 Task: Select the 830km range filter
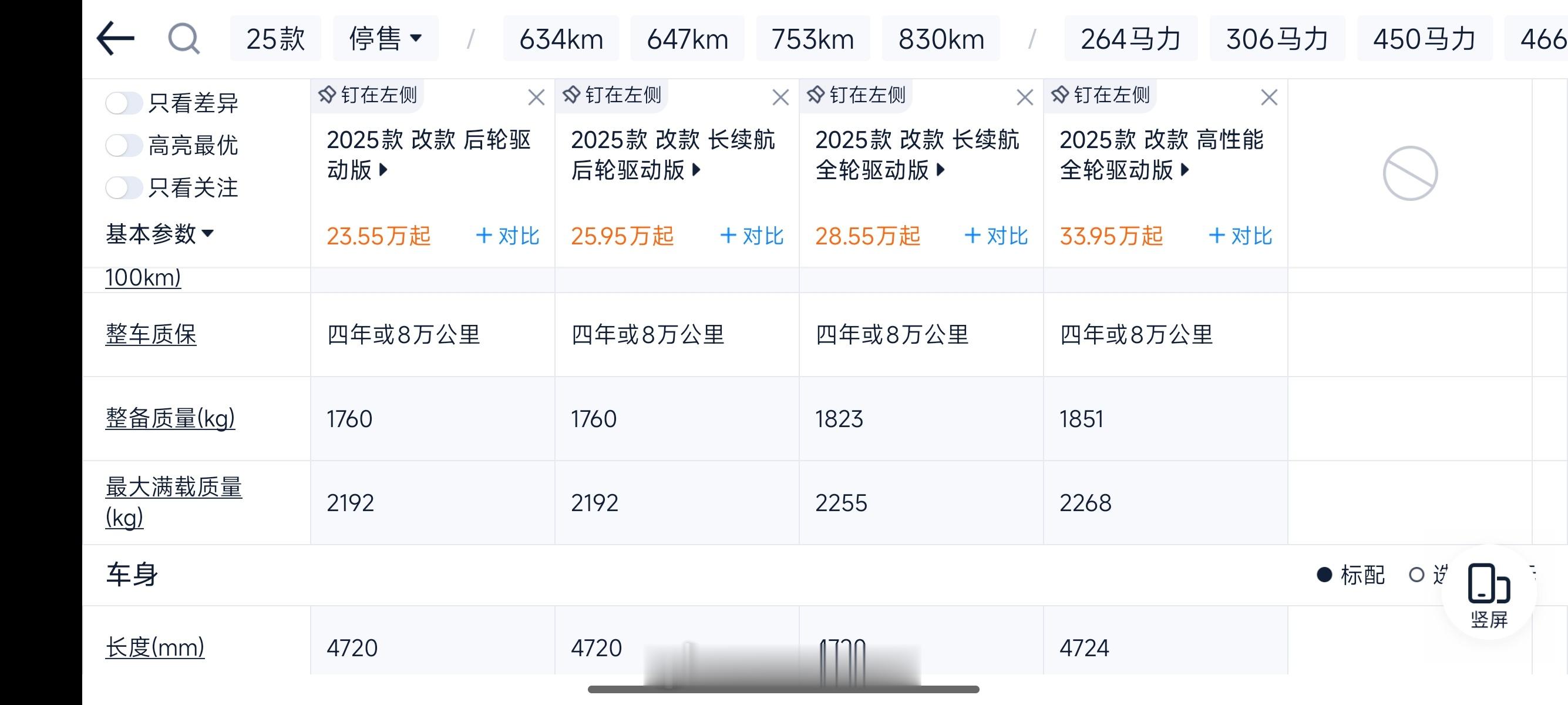click(940, 39)
